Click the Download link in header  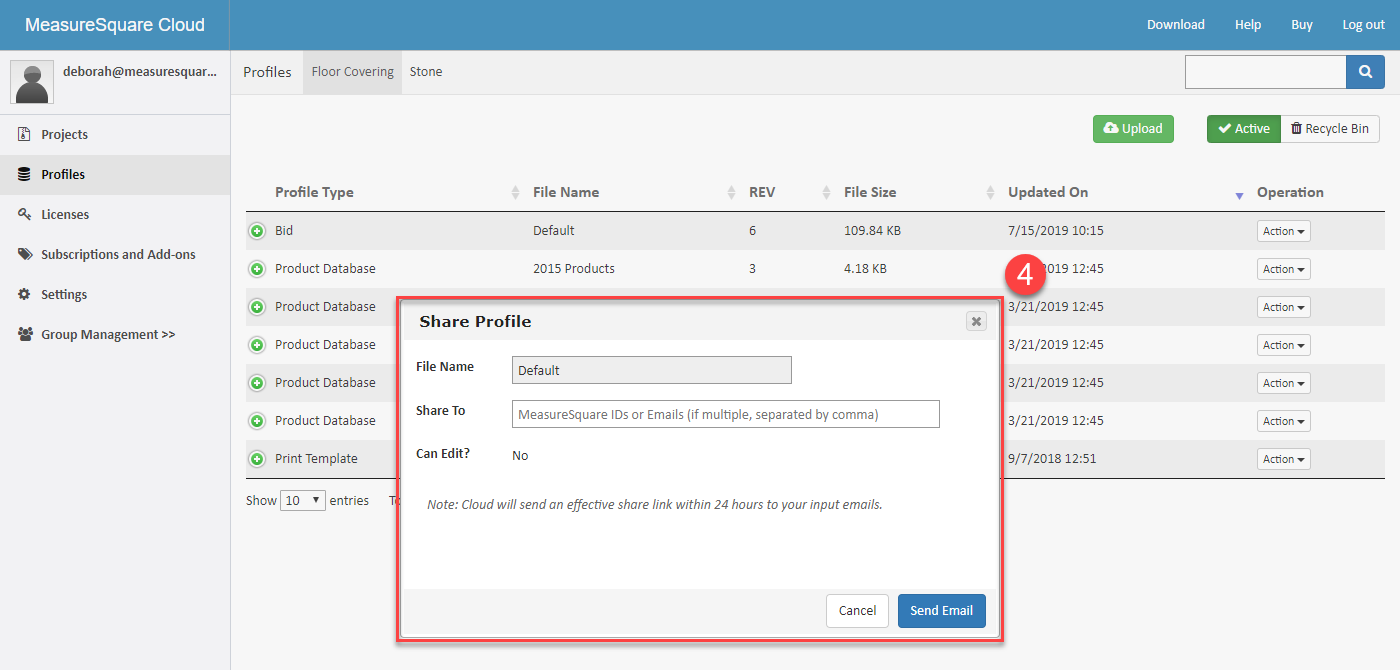tap(1176, 25)
